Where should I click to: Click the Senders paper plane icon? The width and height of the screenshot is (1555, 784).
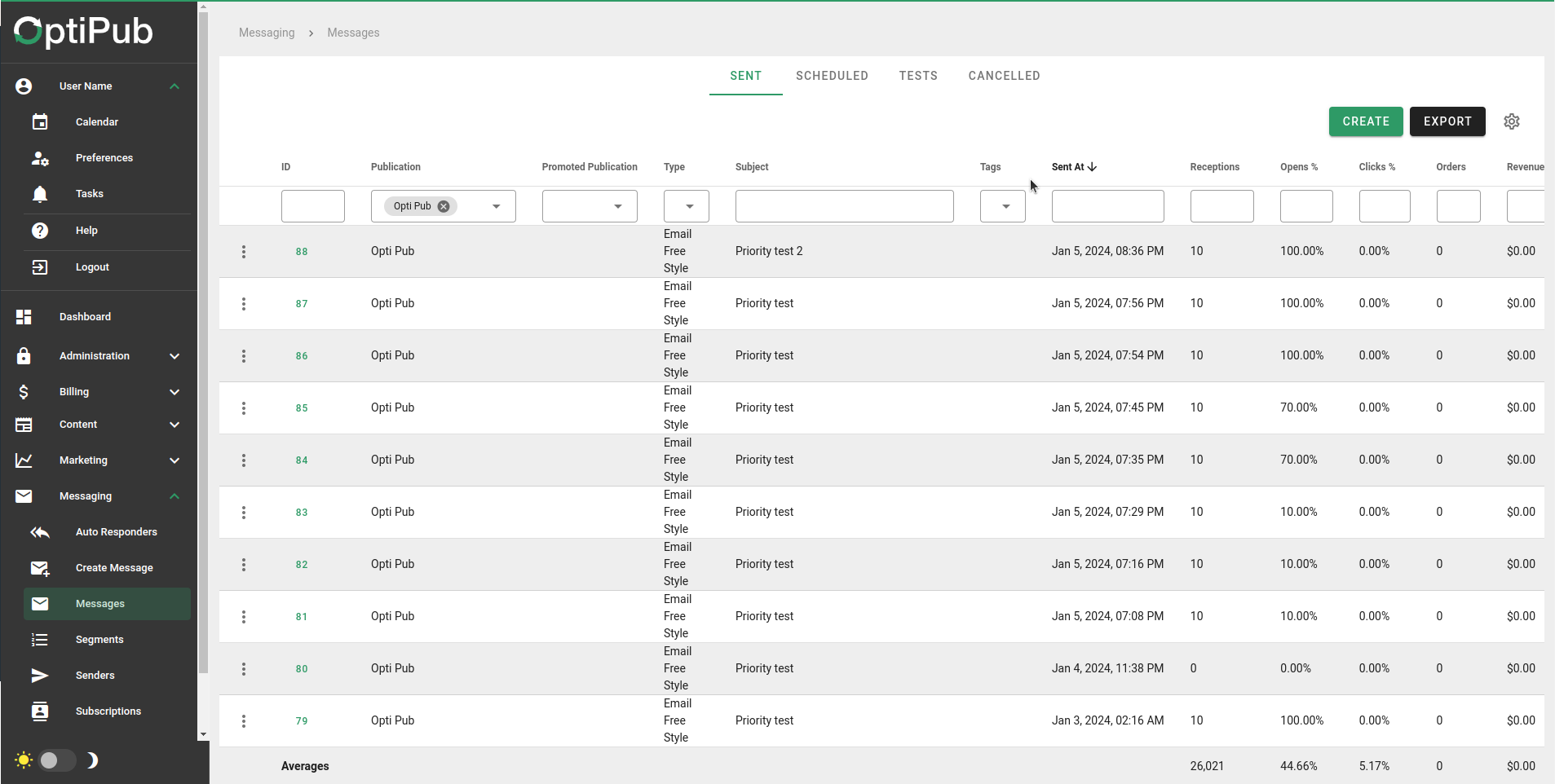(40, 676)
